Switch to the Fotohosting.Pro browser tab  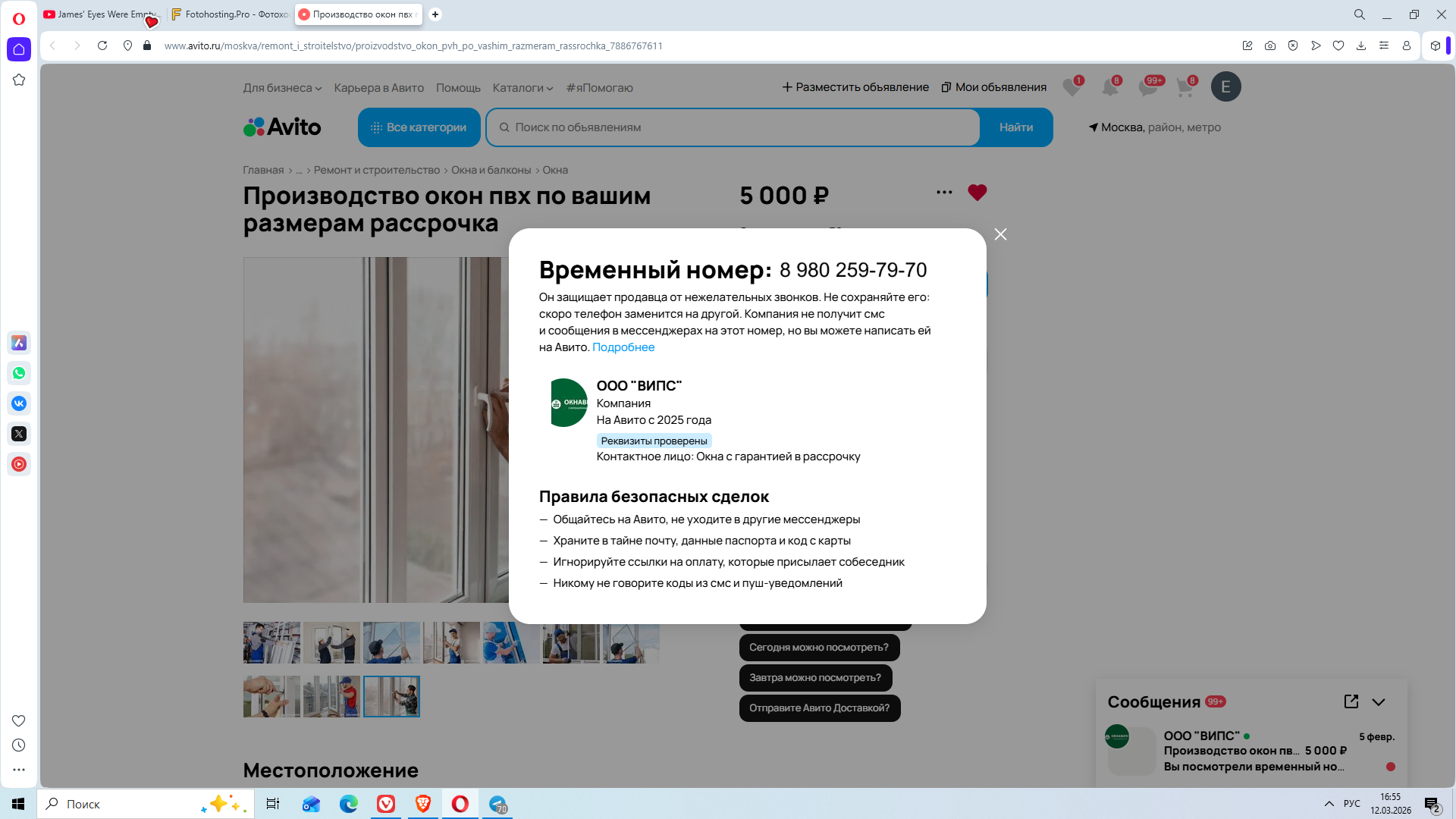230,14
